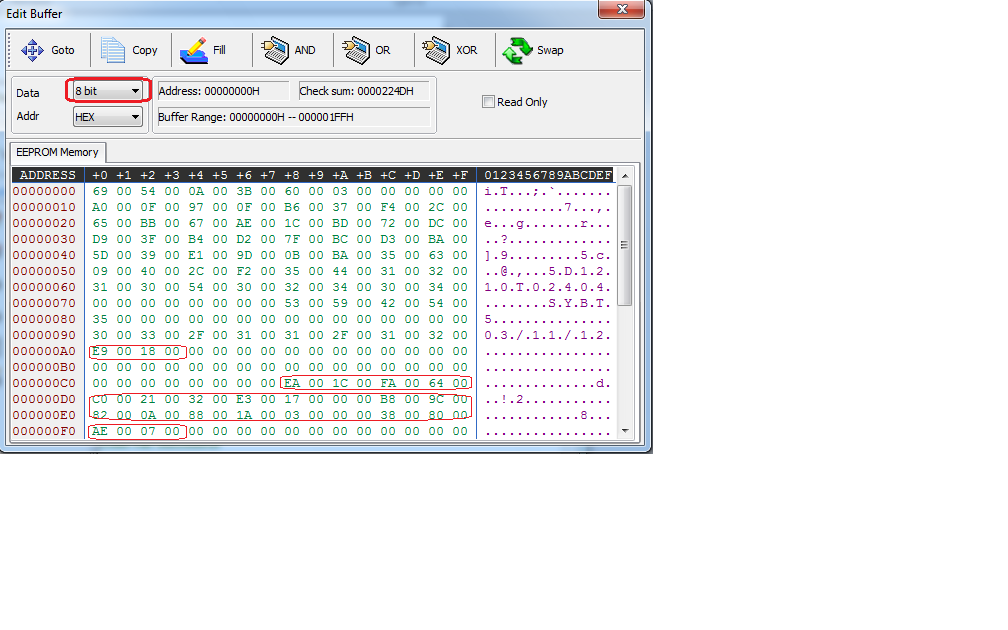Click the Copy buffer icon
Viewport: 1008px width, 630px height.
(113, 50)
